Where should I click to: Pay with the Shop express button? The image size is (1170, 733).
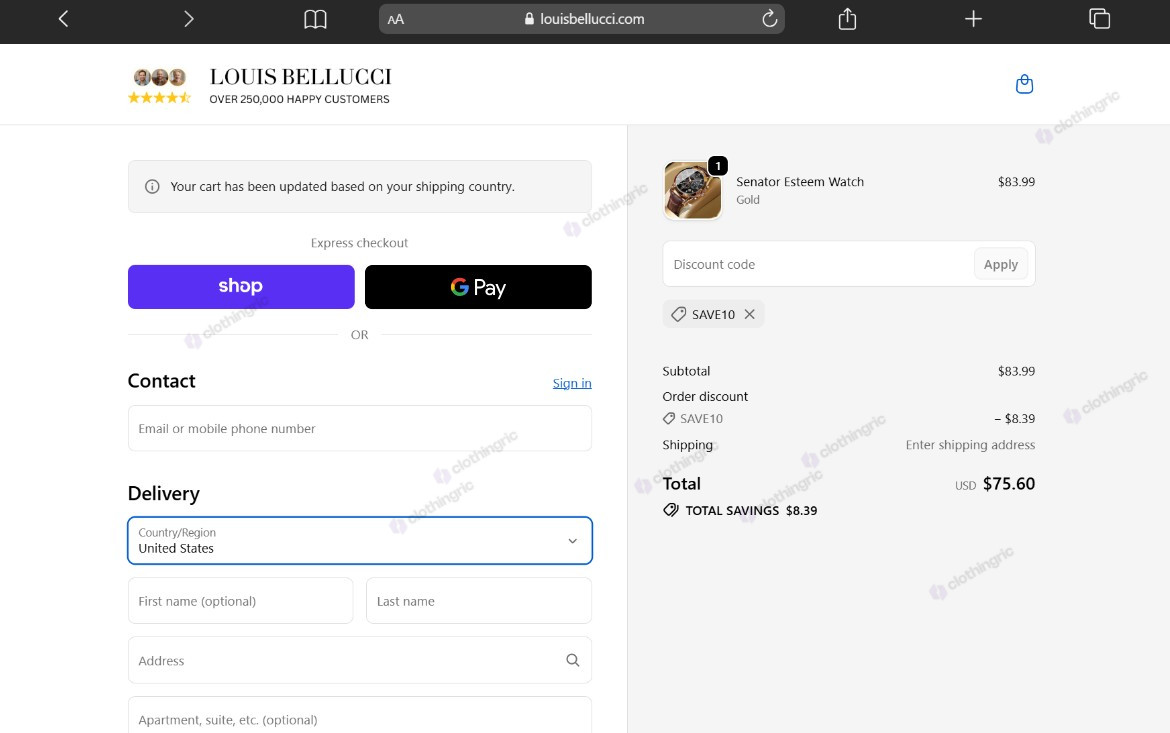[241, 287]
